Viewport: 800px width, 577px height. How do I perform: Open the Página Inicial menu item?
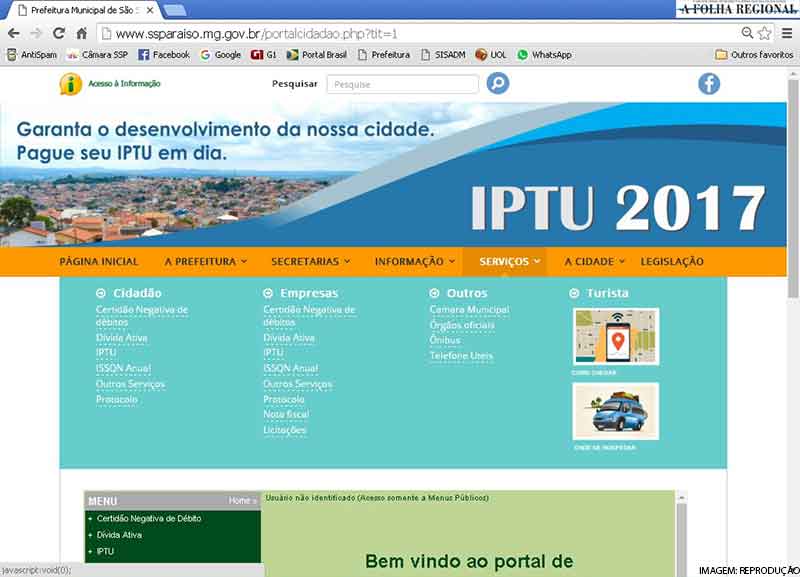(x=99, y=262)
